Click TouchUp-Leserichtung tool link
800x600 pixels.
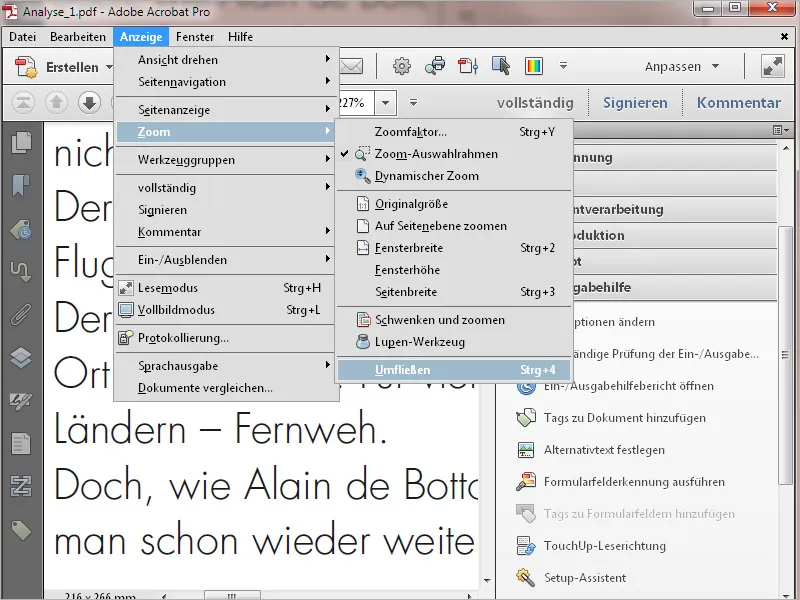coord(605,545)
